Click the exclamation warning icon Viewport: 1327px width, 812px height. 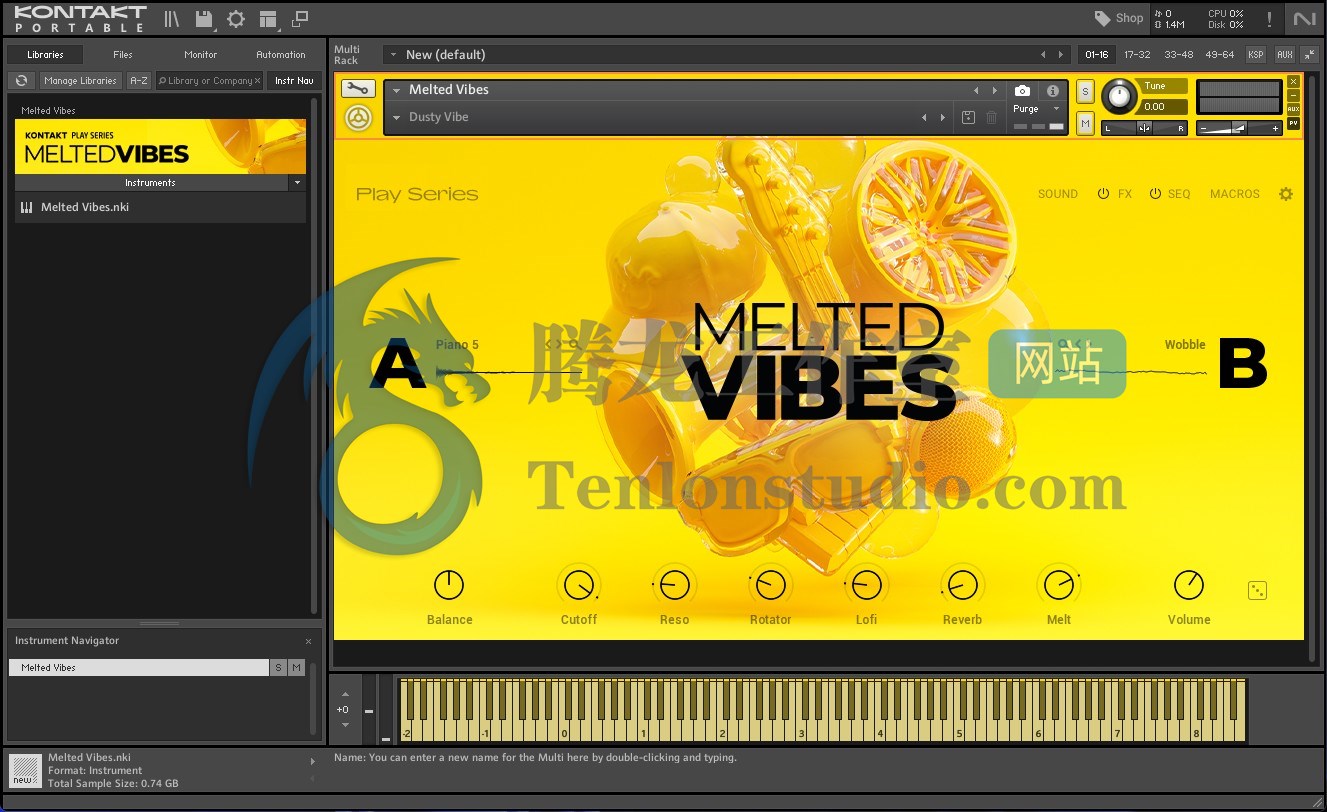(x=1269, y=19)
